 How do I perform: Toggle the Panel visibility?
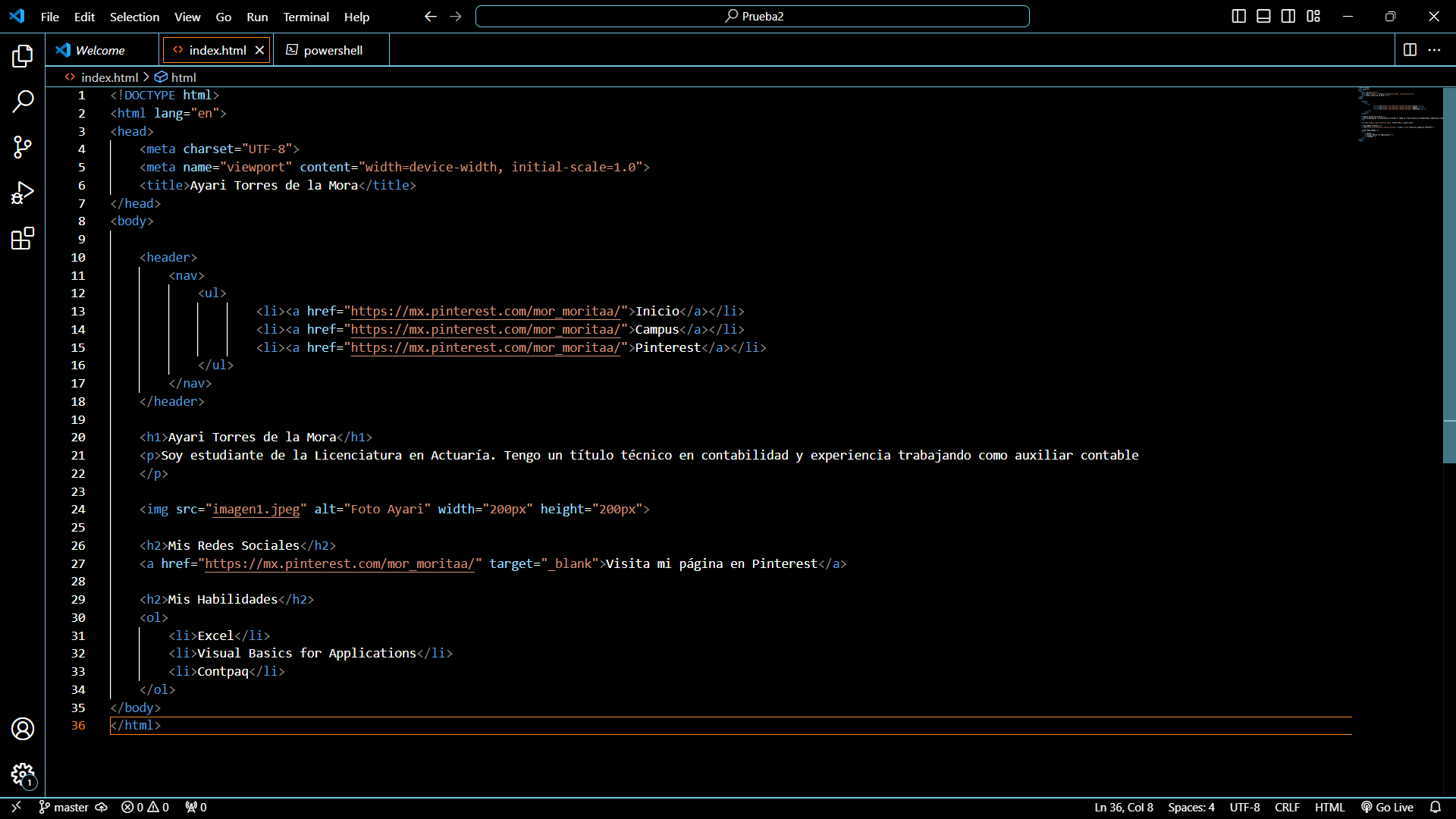point(1263,15)
